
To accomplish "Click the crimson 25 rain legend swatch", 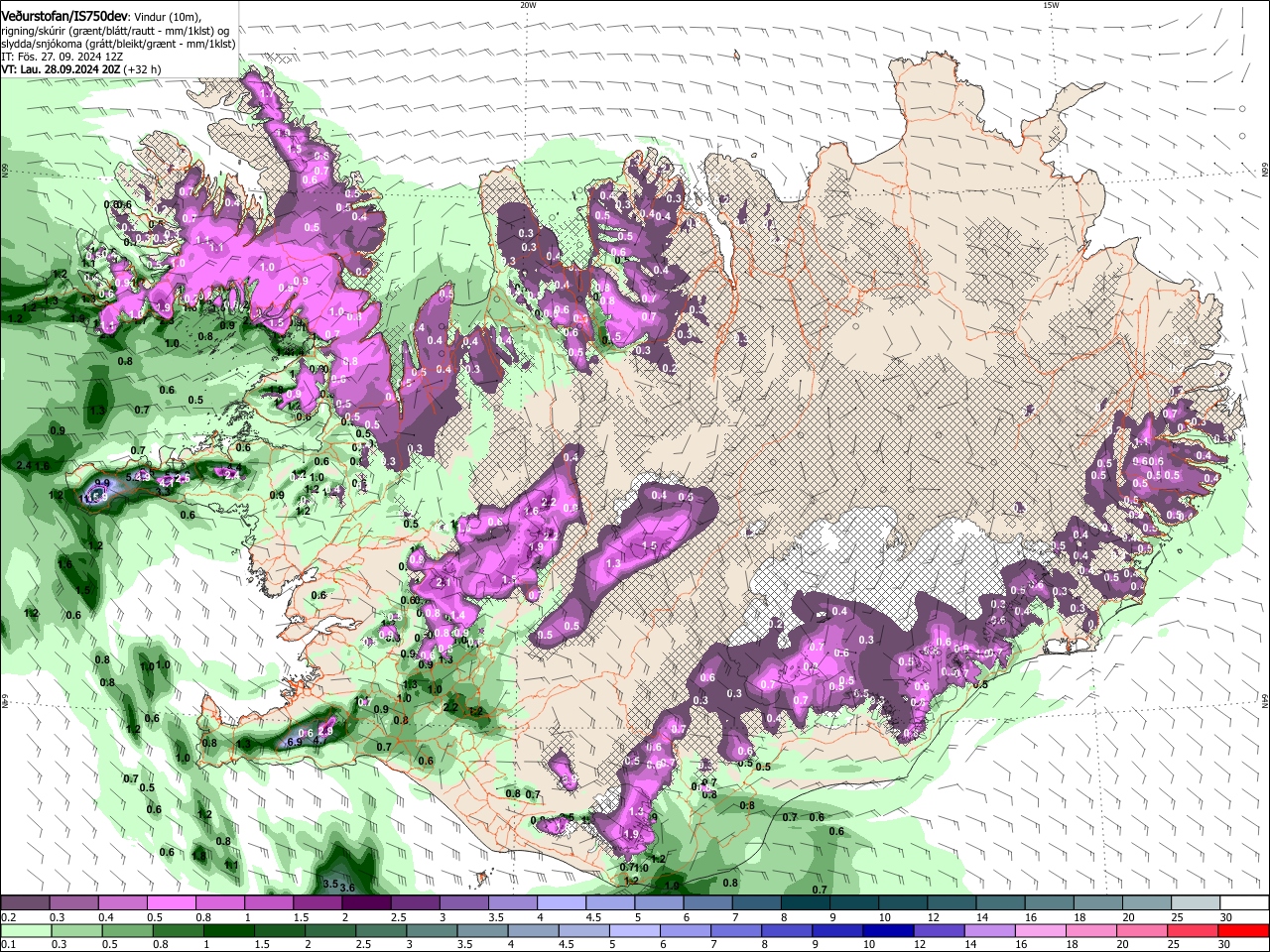I will point(1192,930).
